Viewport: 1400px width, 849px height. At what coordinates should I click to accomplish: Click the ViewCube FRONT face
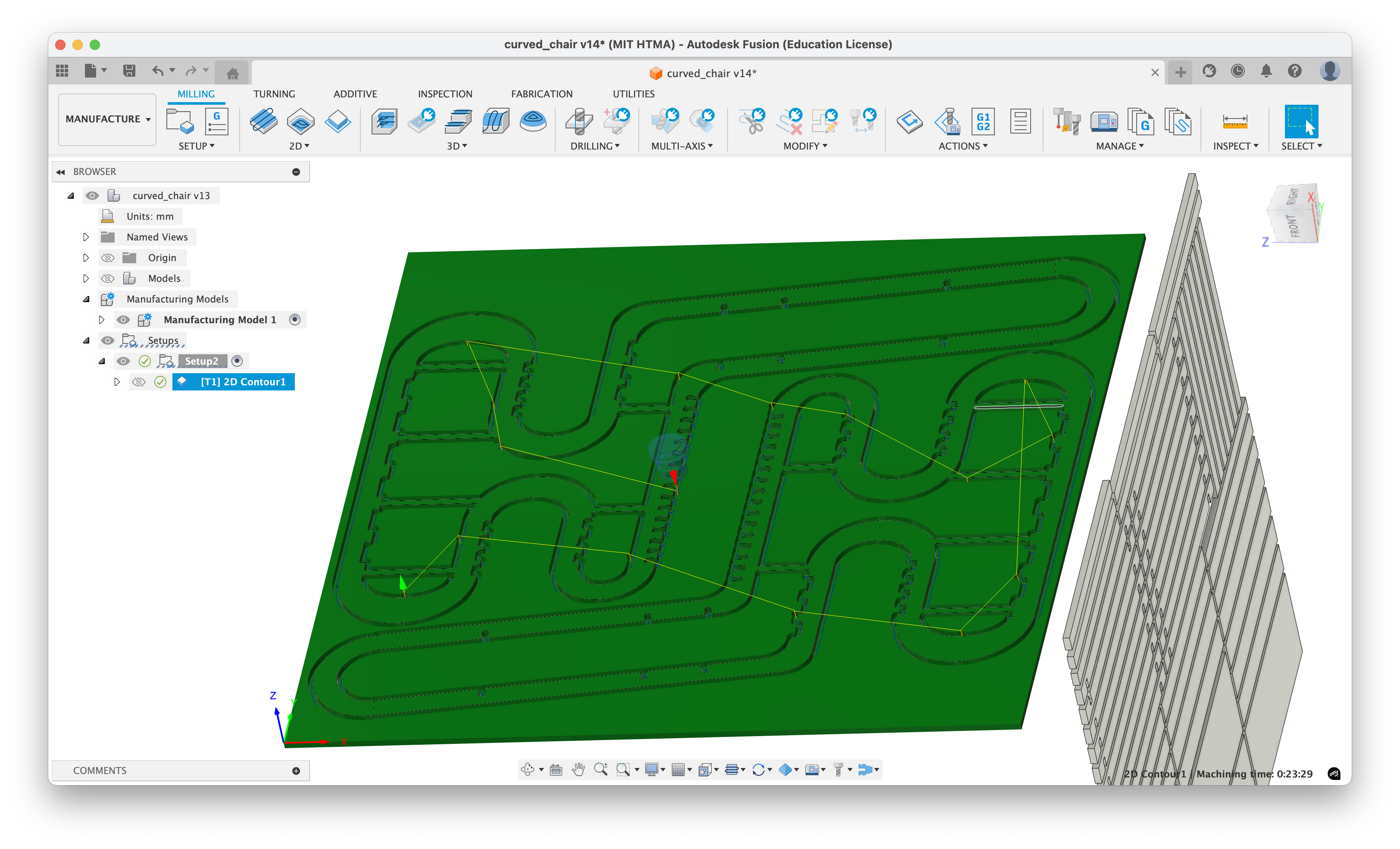pos(1294,226)
